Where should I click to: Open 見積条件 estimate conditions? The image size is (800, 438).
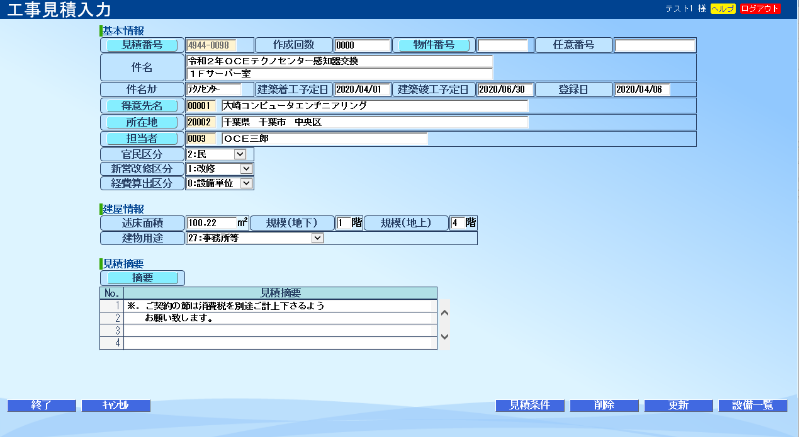[x=530, y=406]
